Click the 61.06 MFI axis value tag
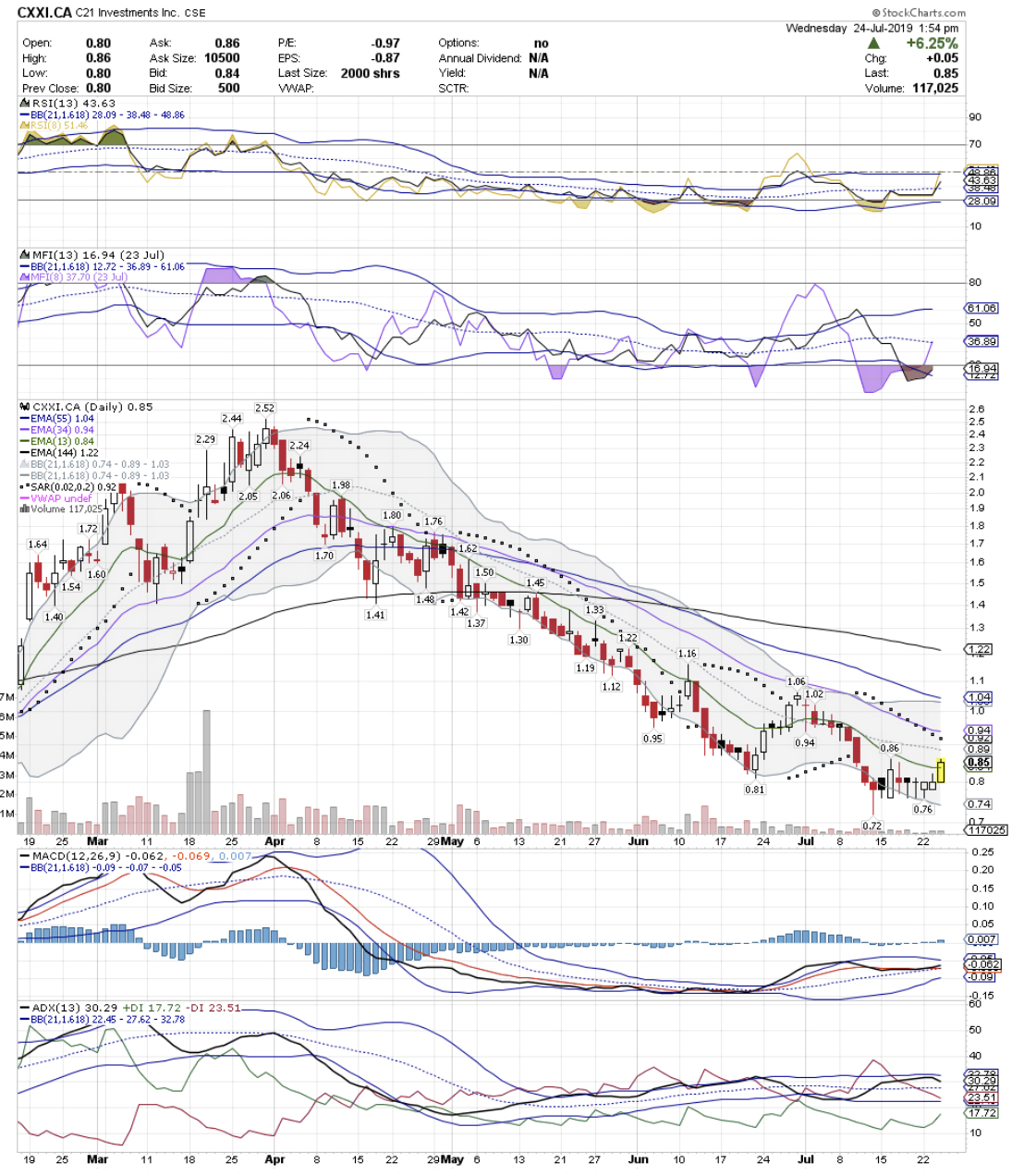Screen dimensions: 1024x1176 (981, 308)
